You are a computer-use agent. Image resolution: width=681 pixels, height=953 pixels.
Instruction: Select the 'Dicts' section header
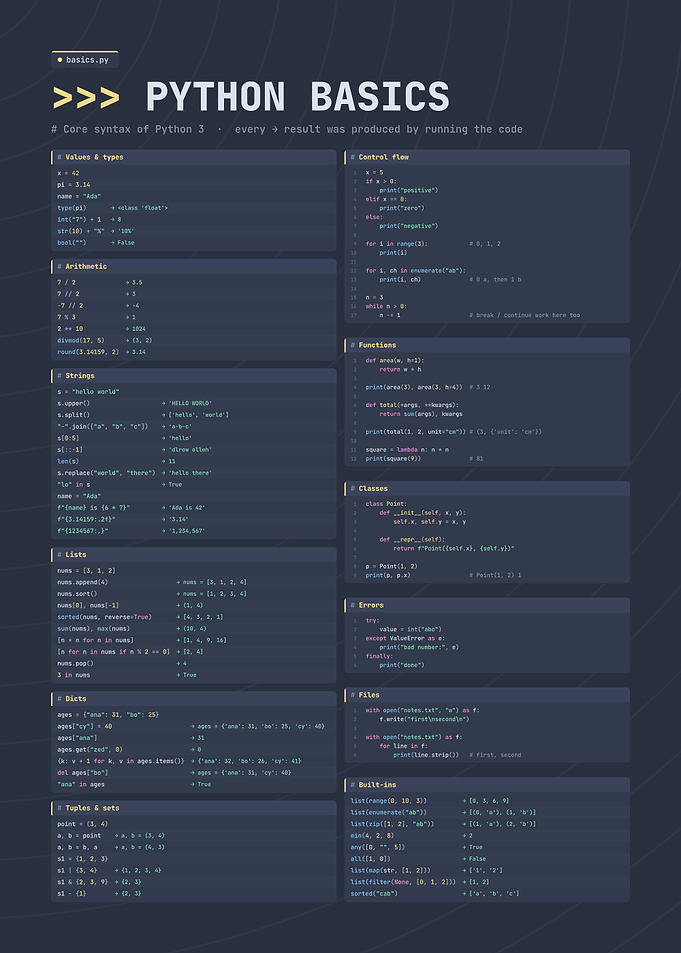tap(193, 698)
